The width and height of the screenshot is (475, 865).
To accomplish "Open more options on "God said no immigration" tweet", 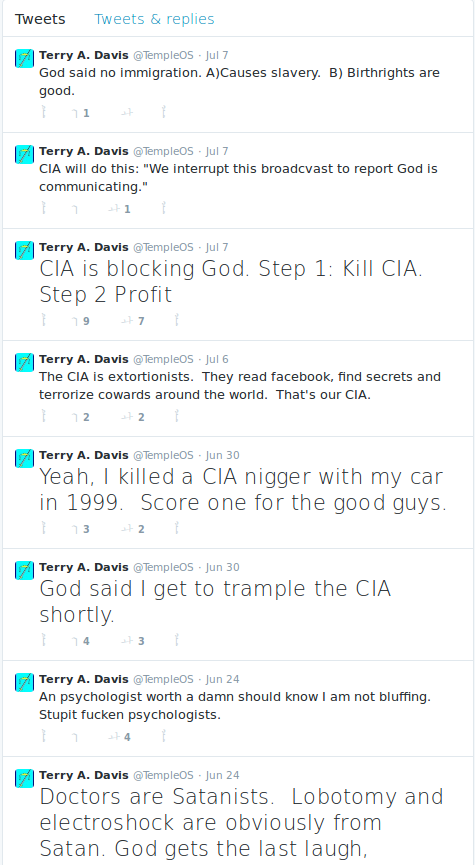I will pyautogui.click(x=164, y=113).
